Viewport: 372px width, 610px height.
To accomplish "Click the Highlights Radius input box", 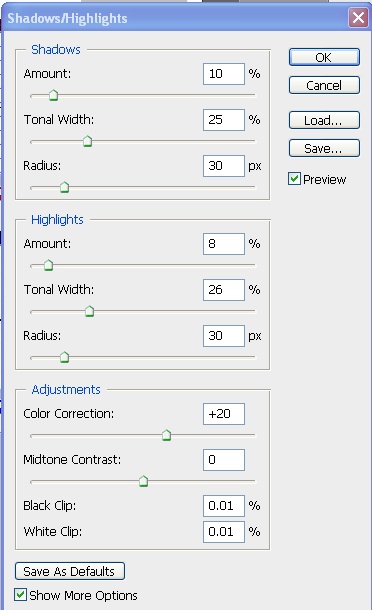I will pos(224,336).
